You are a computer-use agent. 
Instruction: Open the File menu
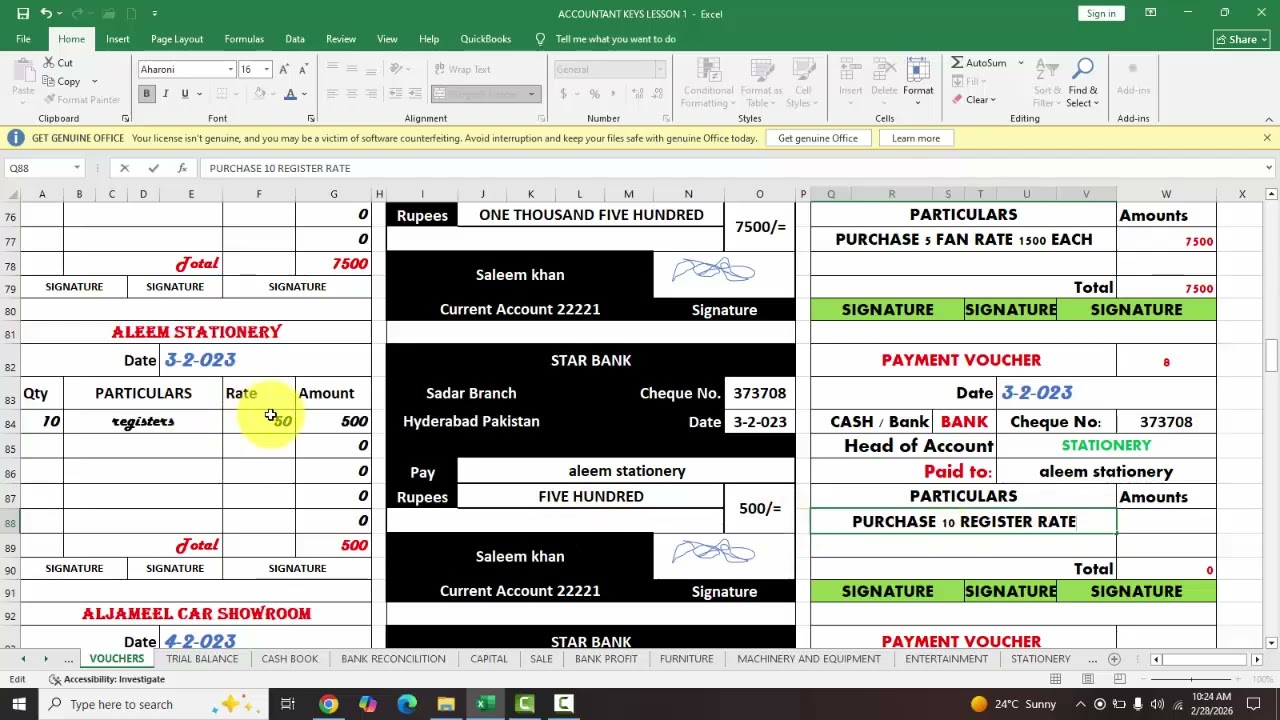[23, 39]
